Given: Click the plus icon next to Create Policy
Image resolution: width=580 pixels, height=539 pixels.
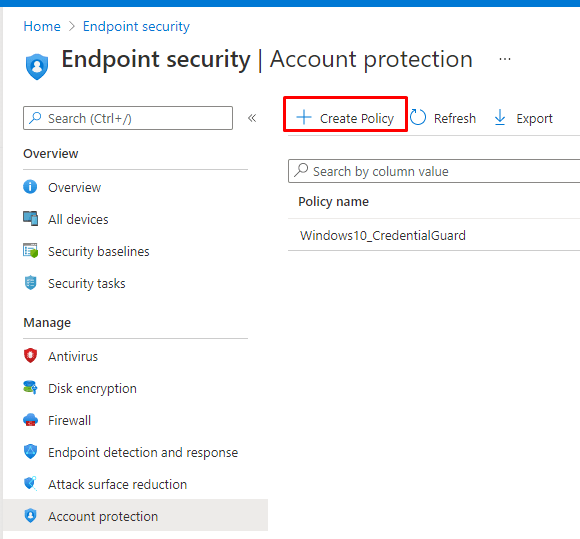Looking at the screenshot, I should [x=304, y=117].
